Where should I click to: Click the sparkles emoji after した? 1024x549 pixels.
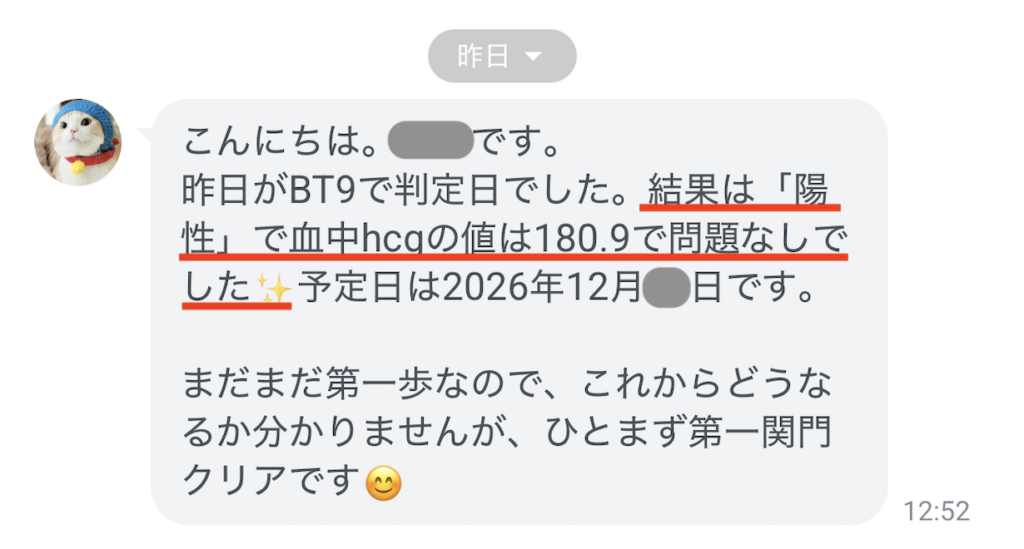[274, 289]
